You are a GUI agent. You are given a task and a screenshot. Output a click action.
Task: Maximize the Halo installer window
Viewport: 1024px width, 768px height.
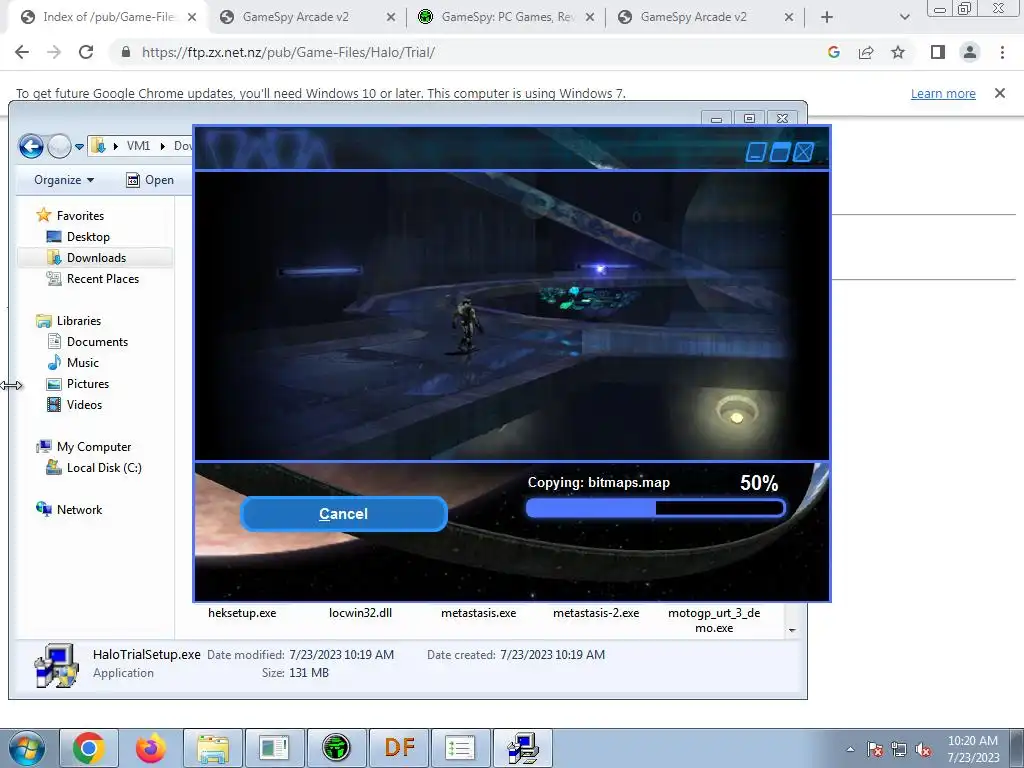(779, 152)
